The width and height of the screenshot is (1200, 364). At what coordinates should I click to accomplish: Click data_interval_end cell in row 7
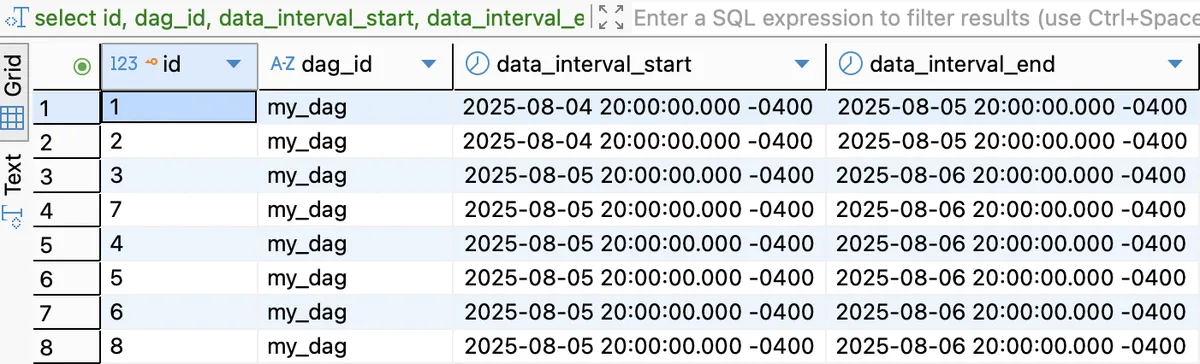point(1012,313)
